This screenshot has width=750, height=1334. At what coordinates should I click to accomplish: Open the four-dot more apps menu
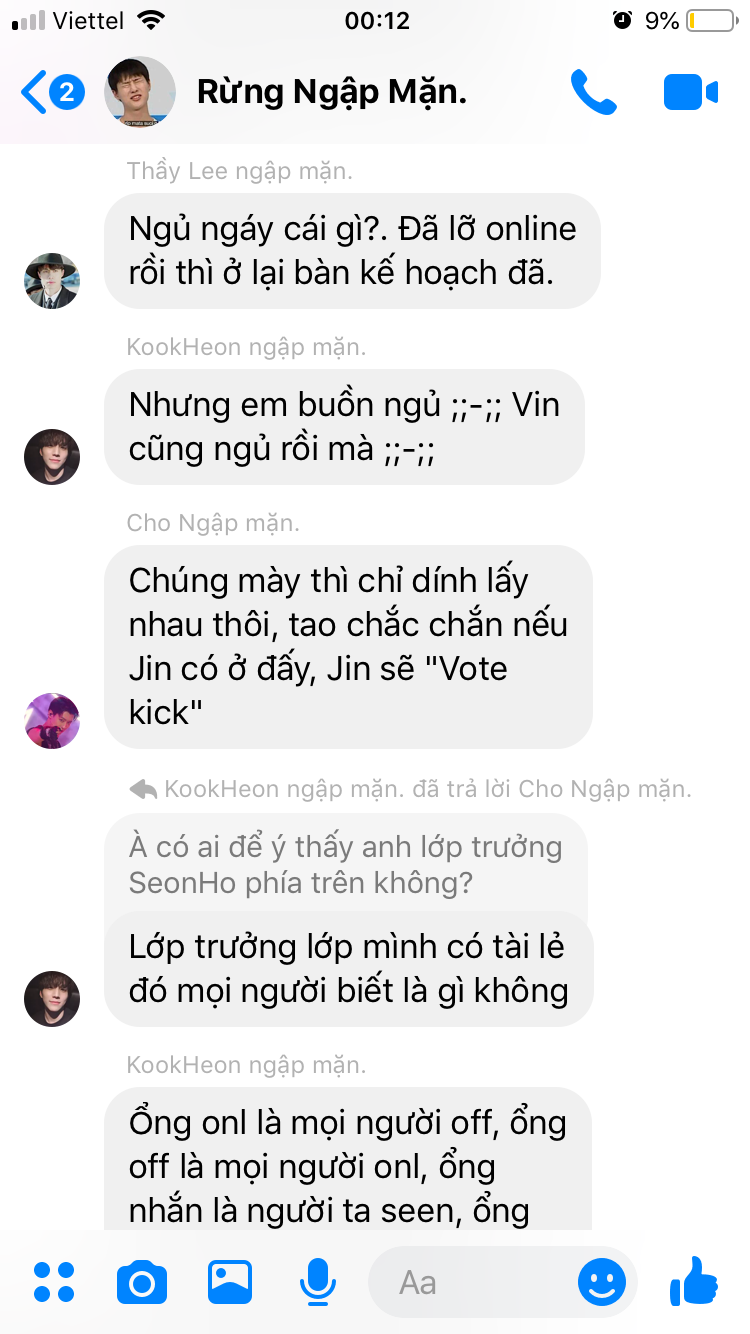(54, 1282)
